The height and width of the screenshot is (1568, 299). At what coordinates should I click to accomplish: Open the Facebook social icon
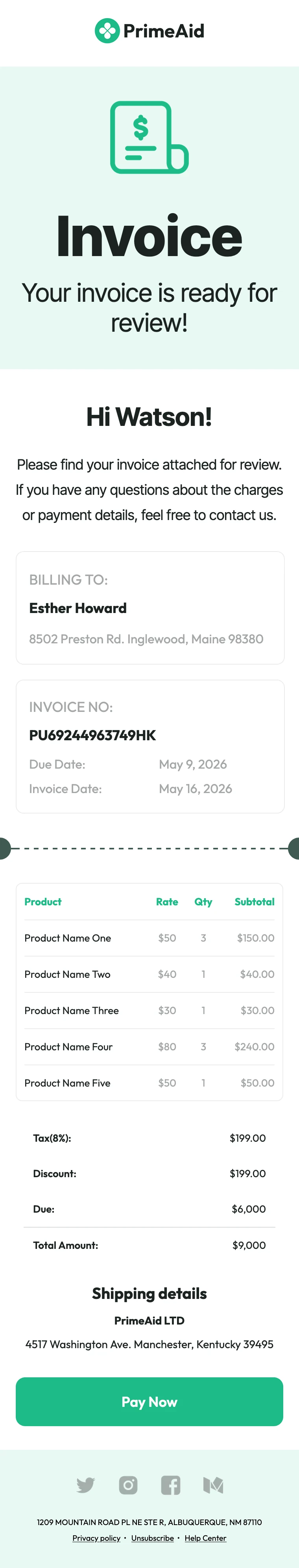click(x=170, y=1484)
